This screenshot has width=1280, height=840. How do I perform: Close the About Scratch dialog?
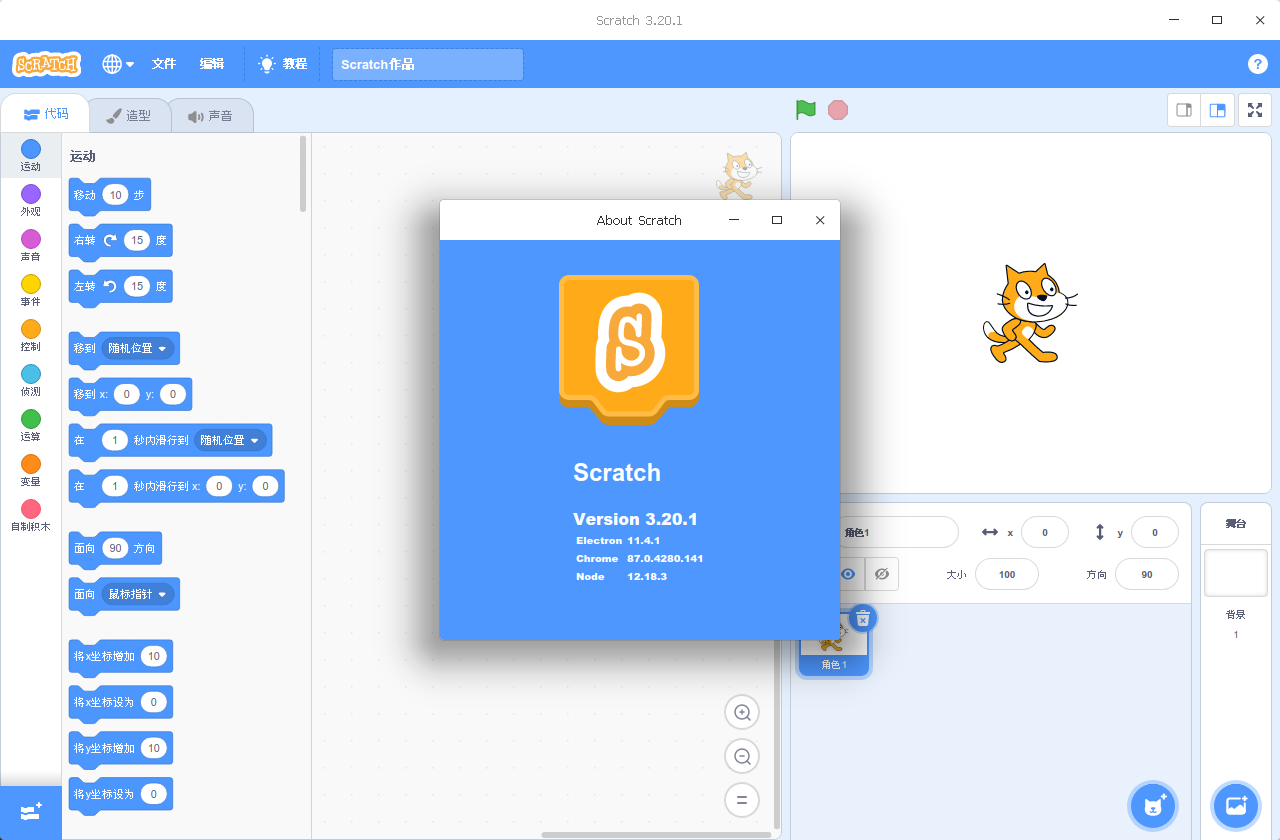(820, 220)
